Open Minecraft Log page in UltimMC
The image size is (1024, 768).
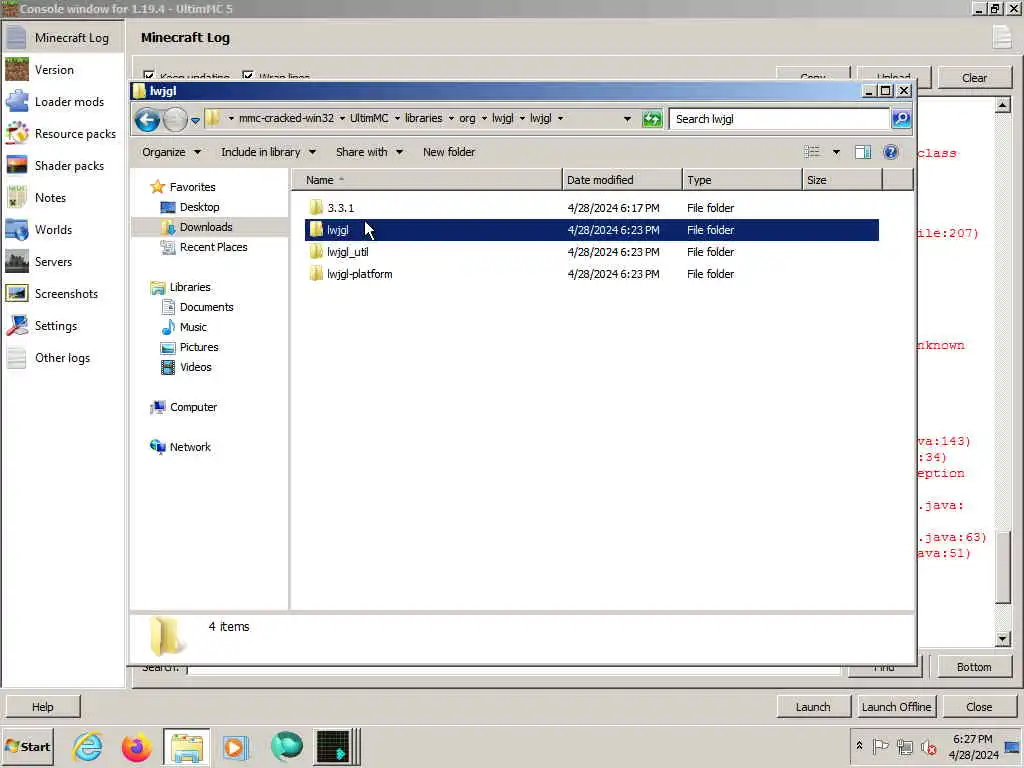pos(63,38)
